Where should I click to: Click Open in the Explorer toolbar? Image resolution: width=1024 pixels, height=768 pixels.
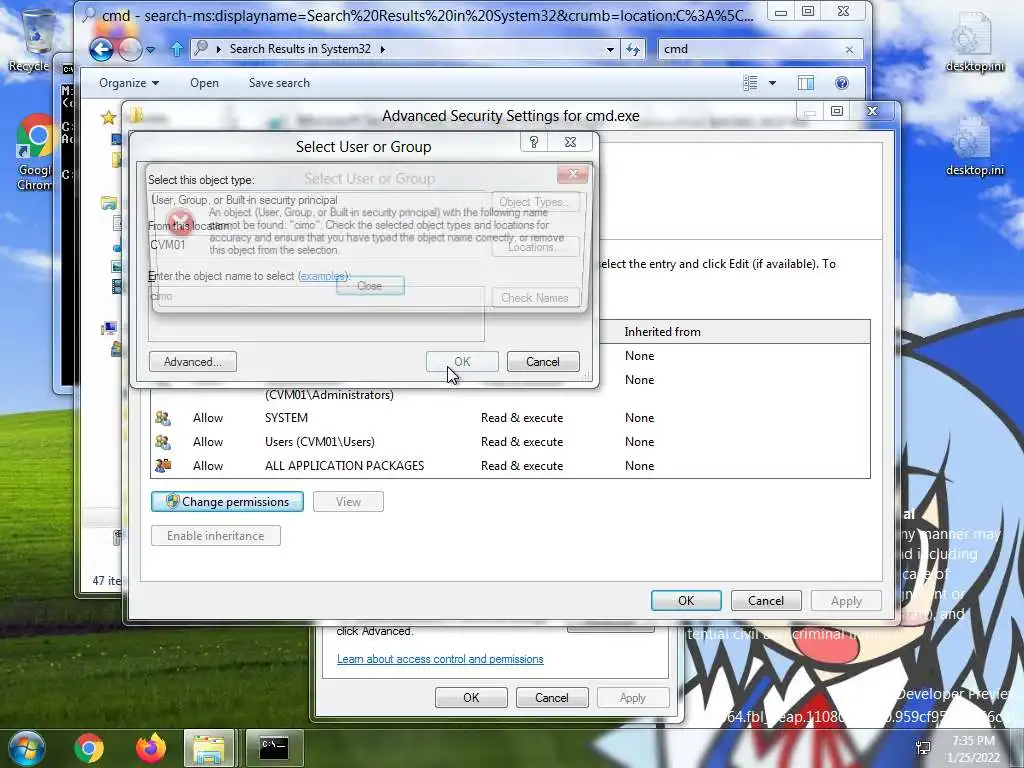[204, 83]
